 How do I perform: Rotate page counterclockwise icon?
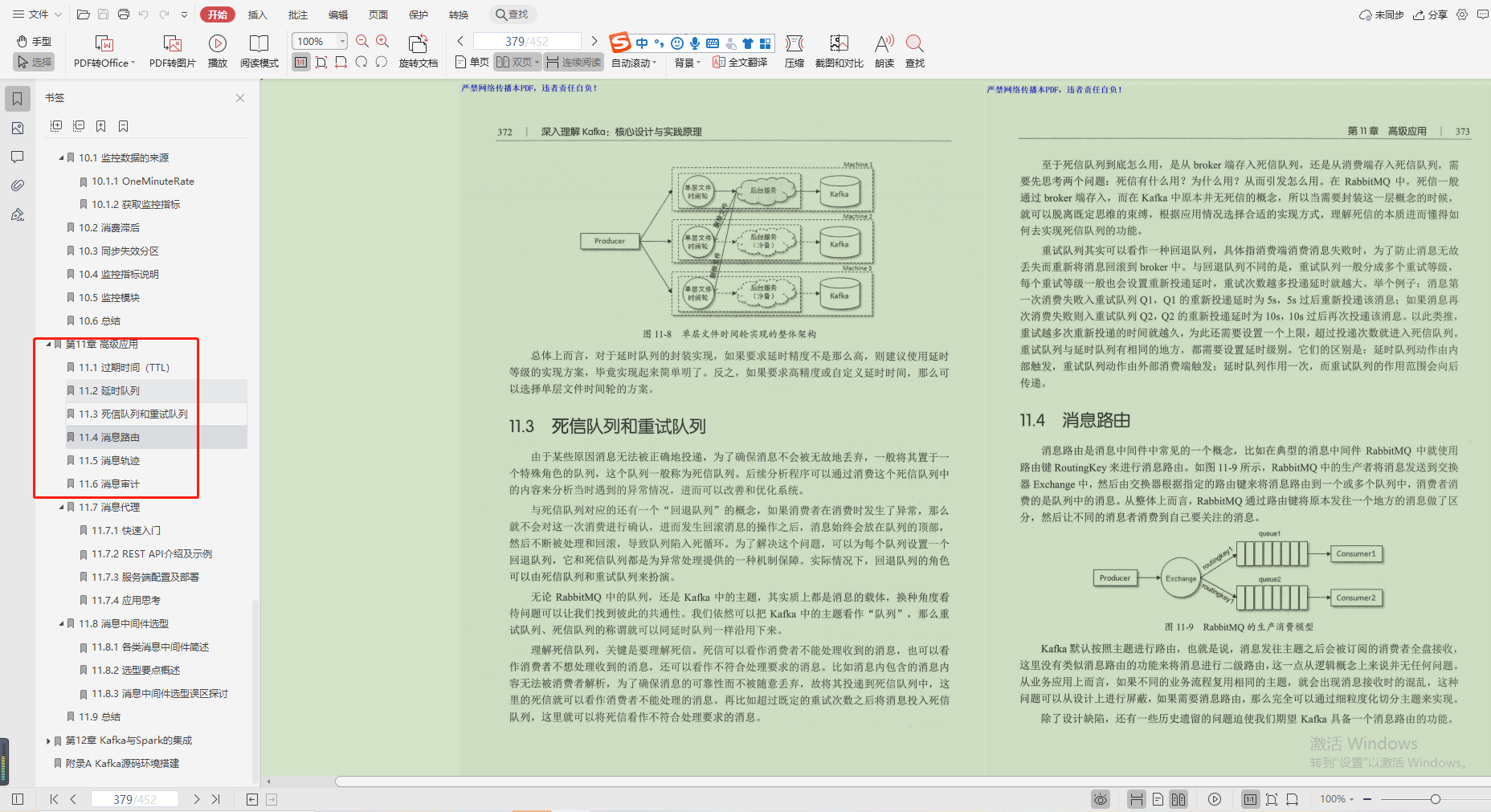click(x=382, y=62)
